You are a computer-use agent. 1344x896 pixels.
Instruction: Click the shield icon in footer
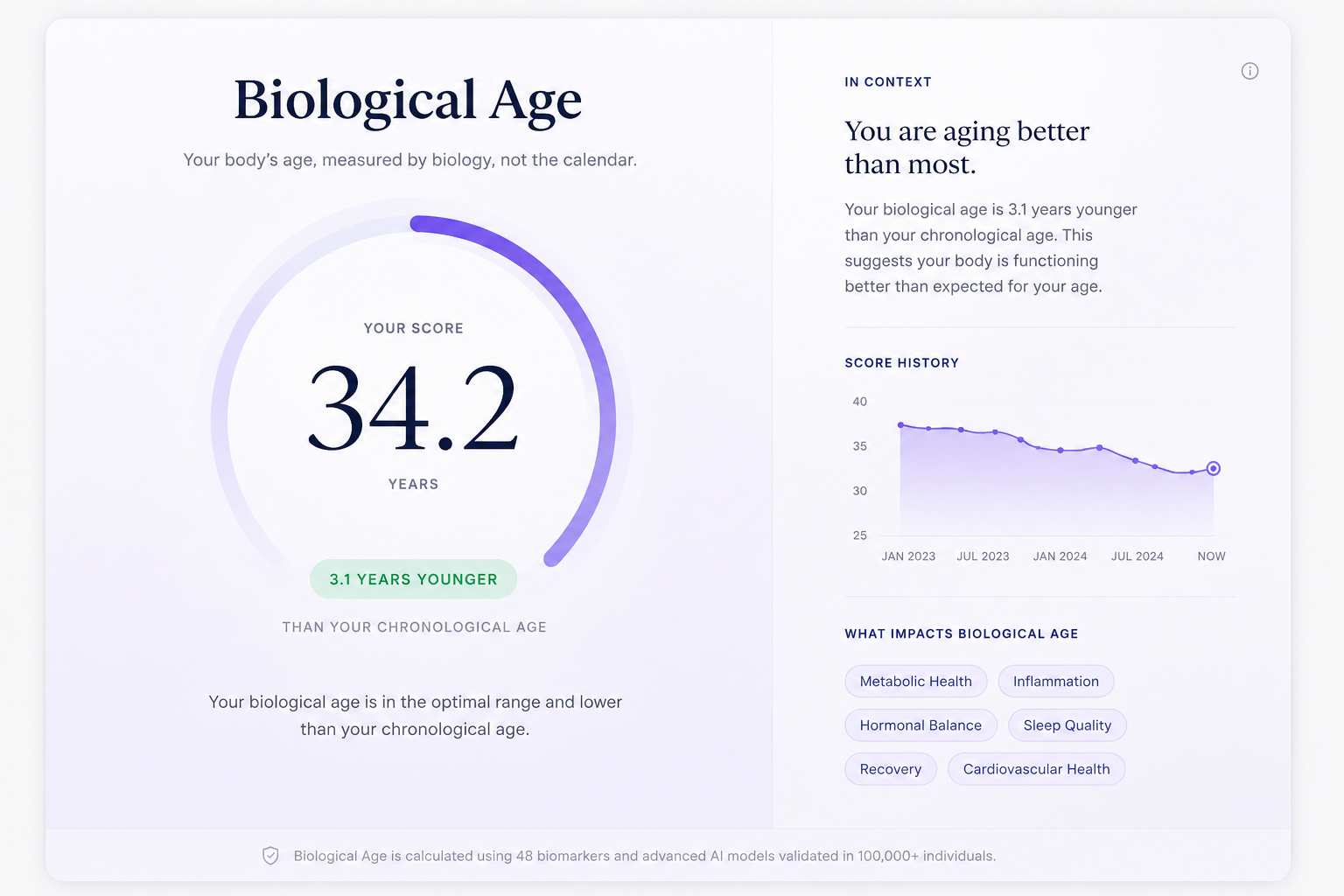point(270,856)
